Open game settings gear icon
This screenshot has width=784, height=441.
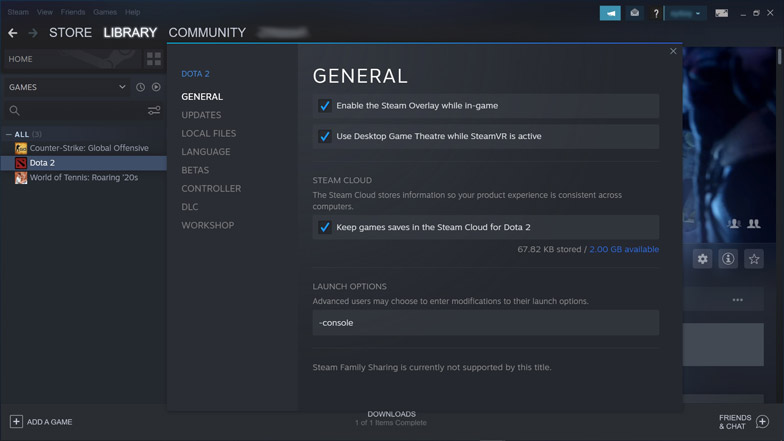click(702, 258)
